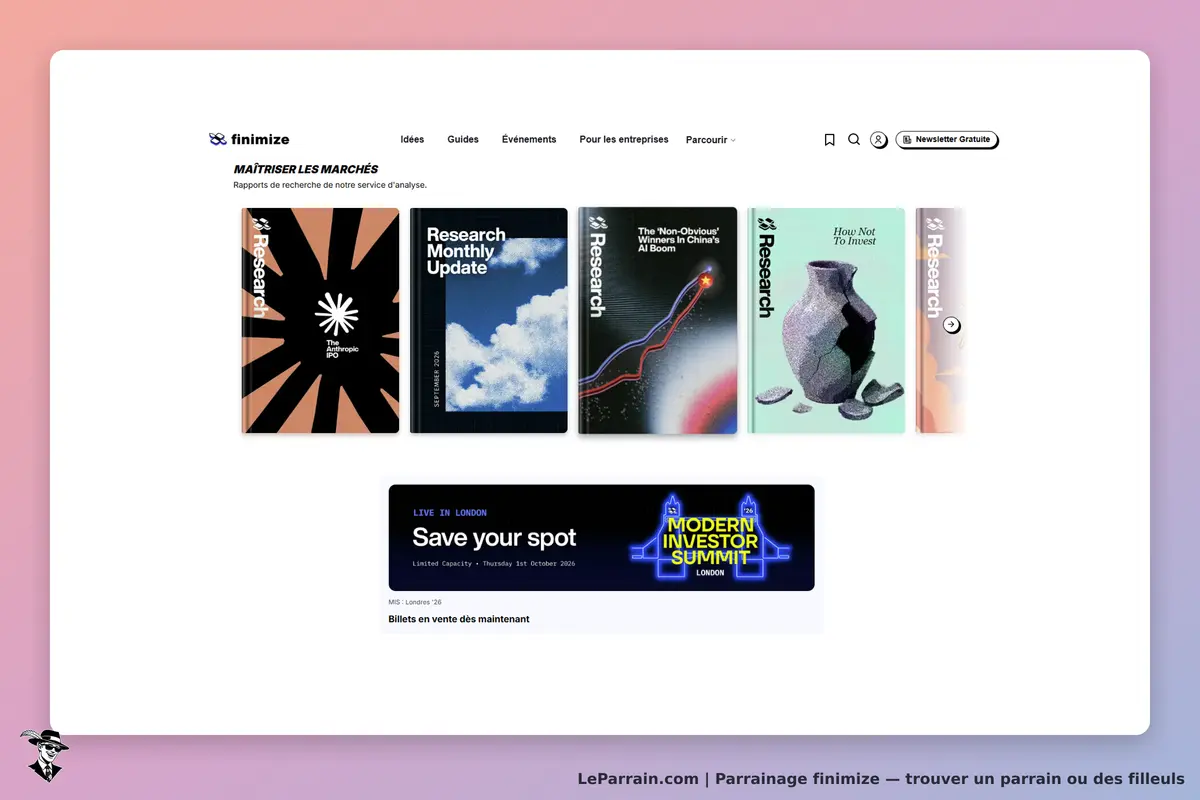Image resolution: width=1200 pixels, height=800 pixels.
Task: Open the Idées menu item
Action: 412,140
